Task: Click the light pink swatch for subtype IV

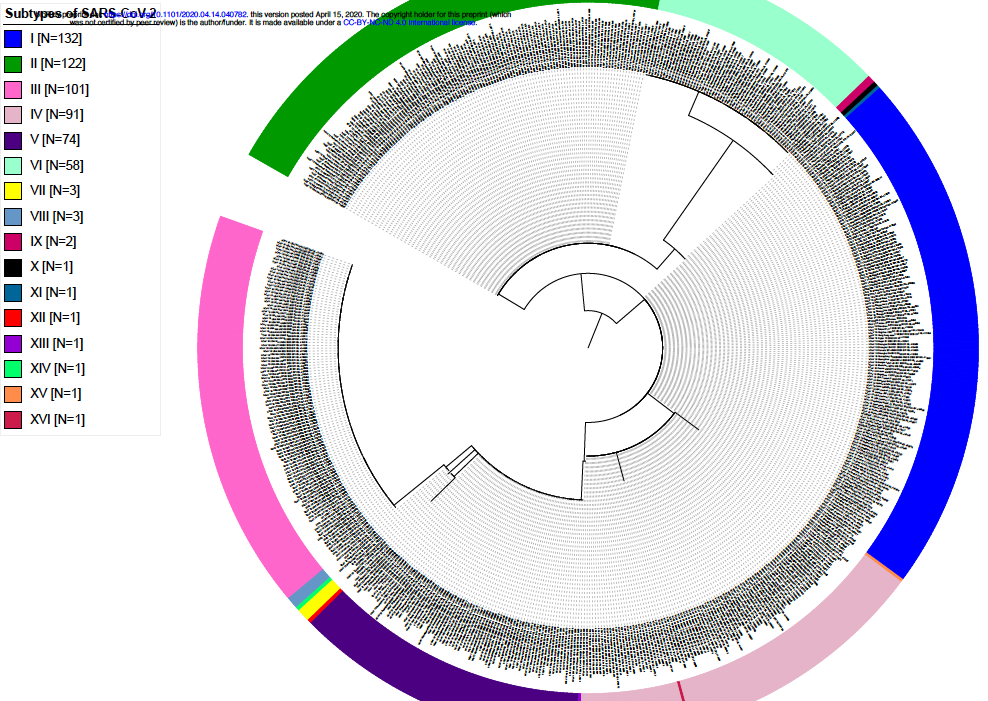Action: pyautogui.click(x=13, y=115)
